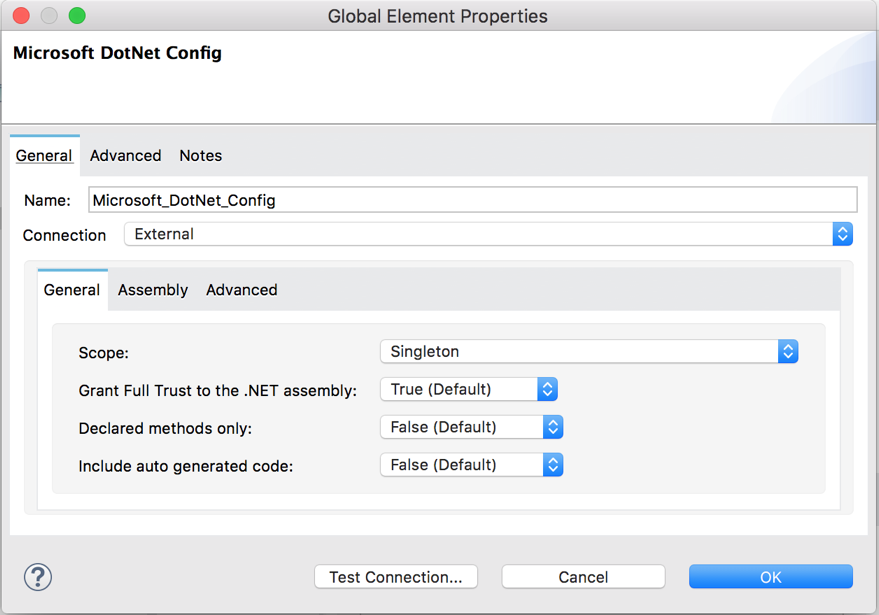Click the Include auto generated code arrows
The height and width of the screenshot is (615, 879).
tap(554, 464)
